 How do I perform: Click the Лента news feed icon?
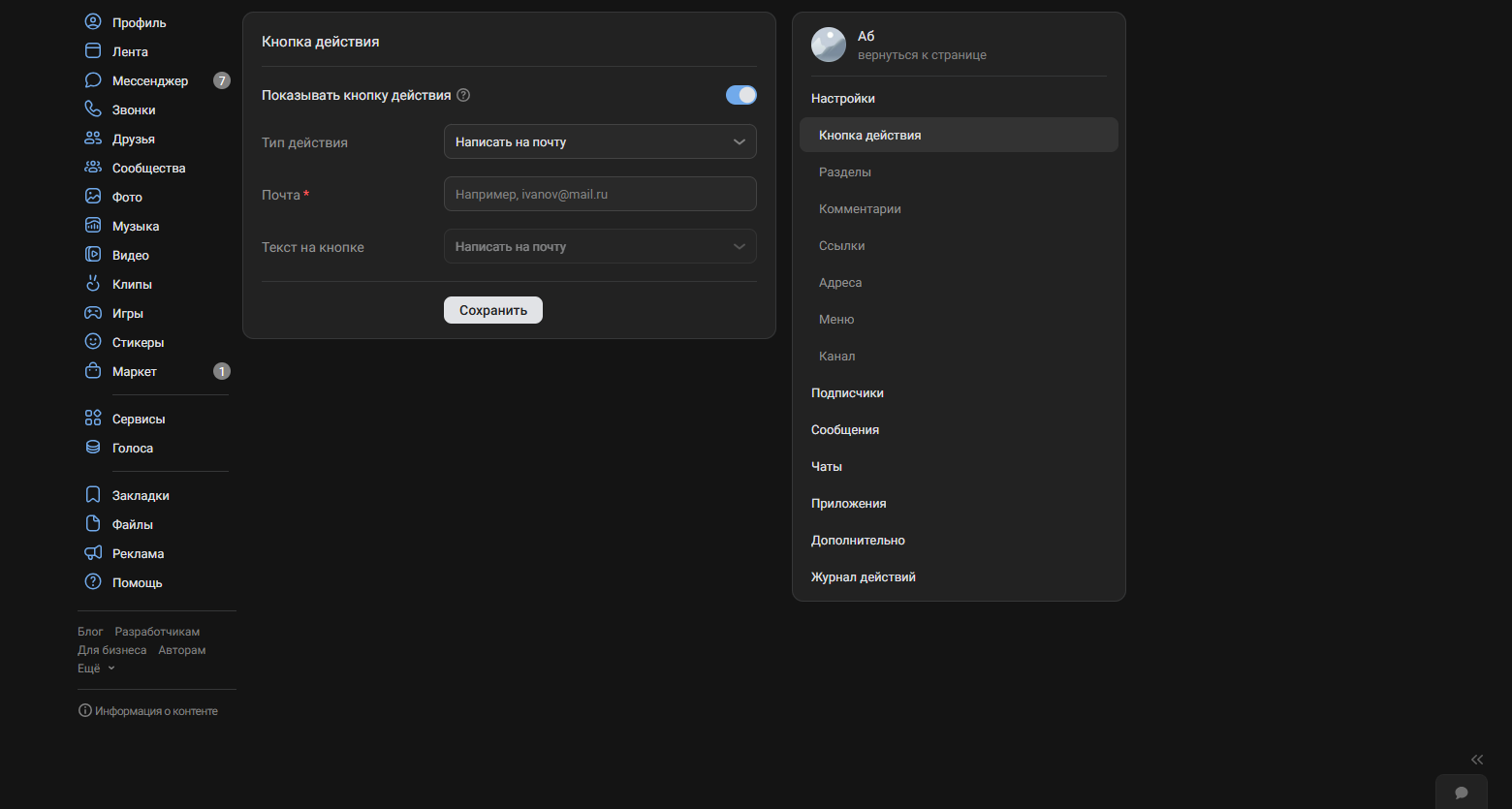click(x=93, y=50)
